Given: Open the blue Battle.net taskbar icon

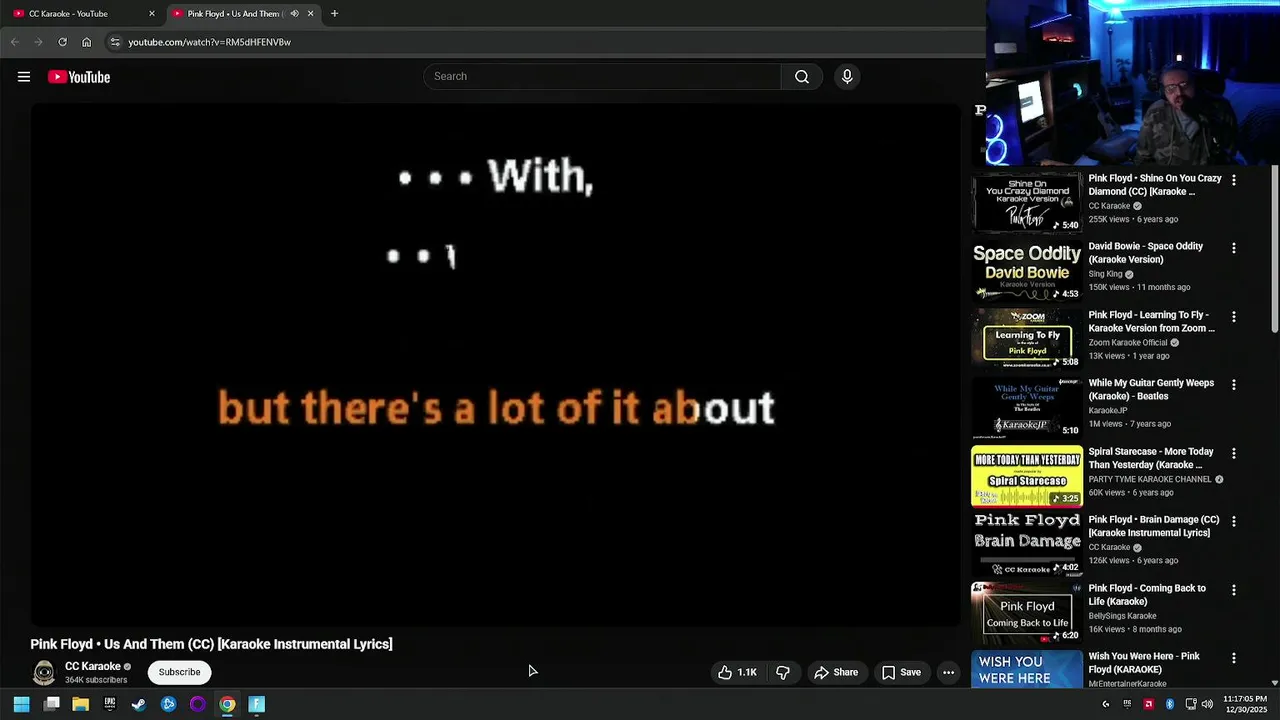Looking at the screenshot, I should point(168,704).
